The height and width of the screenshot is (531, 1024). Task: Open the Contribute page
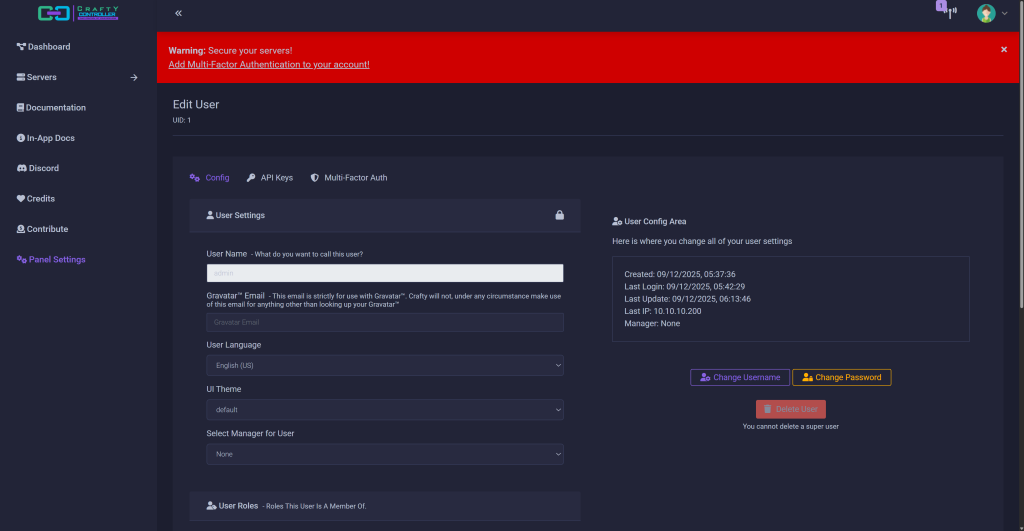point(47,229)
